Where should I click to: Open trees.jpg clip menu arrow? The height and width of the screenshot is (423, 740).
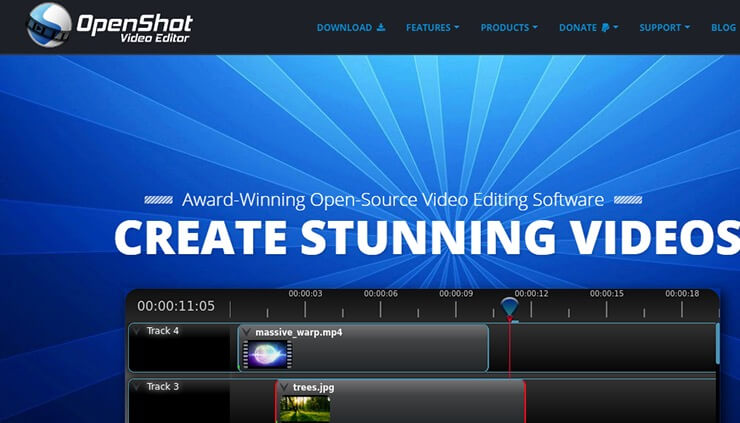pos(284,388)
